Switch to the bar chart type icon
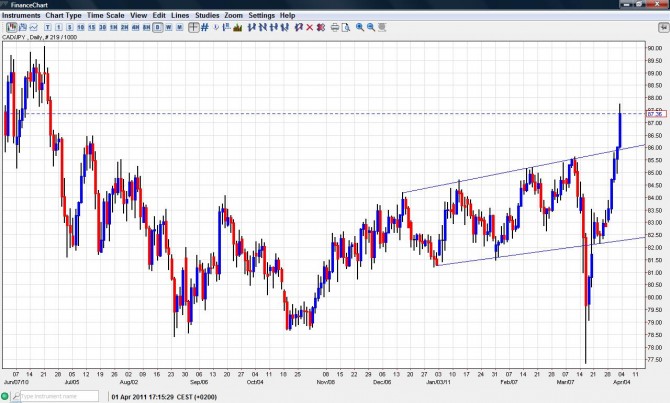The image size is (670, 403). [23, 27]
